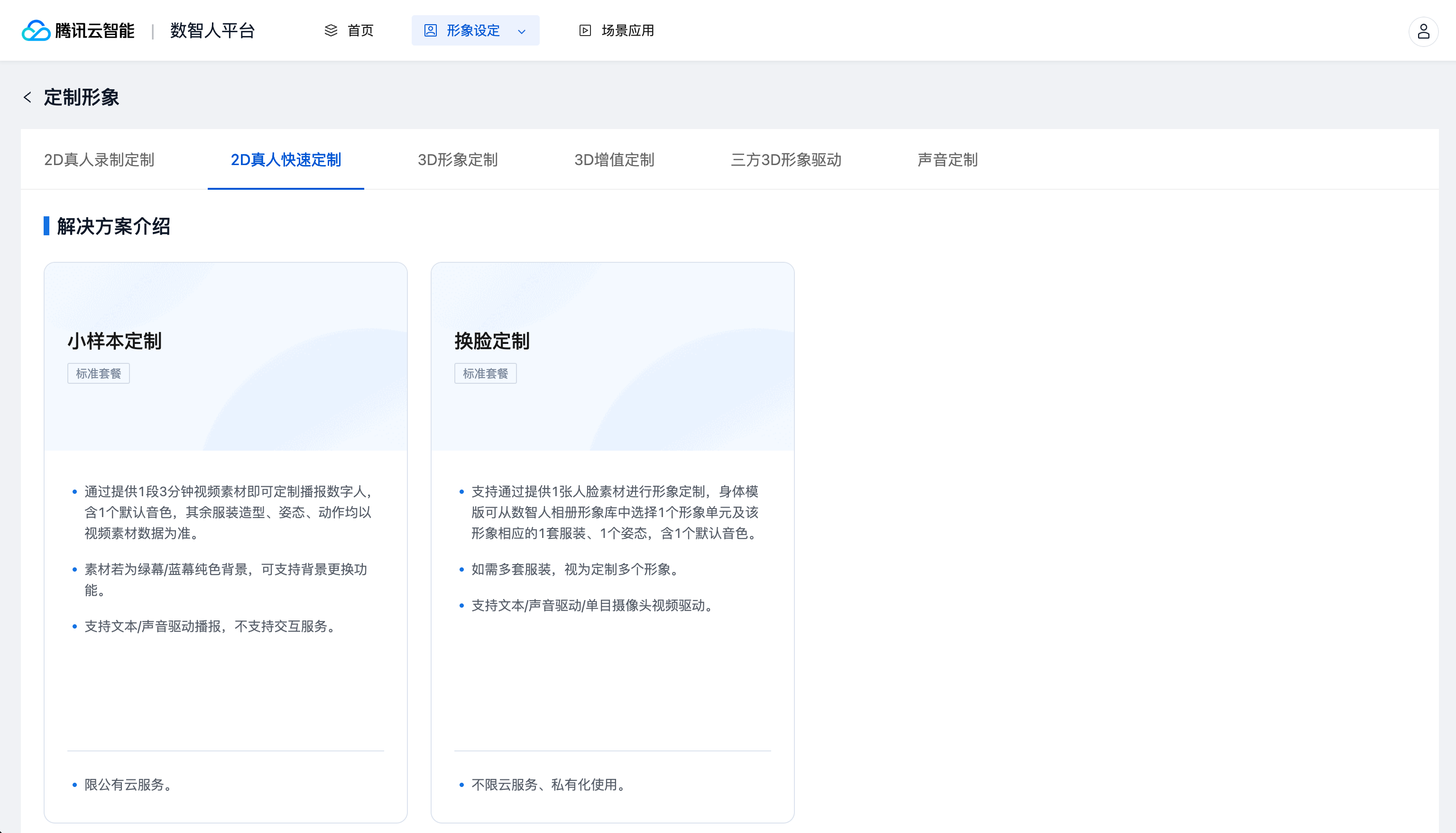Open the user avatar icon
This screenshot has height=833, width=1456.
1423,31
